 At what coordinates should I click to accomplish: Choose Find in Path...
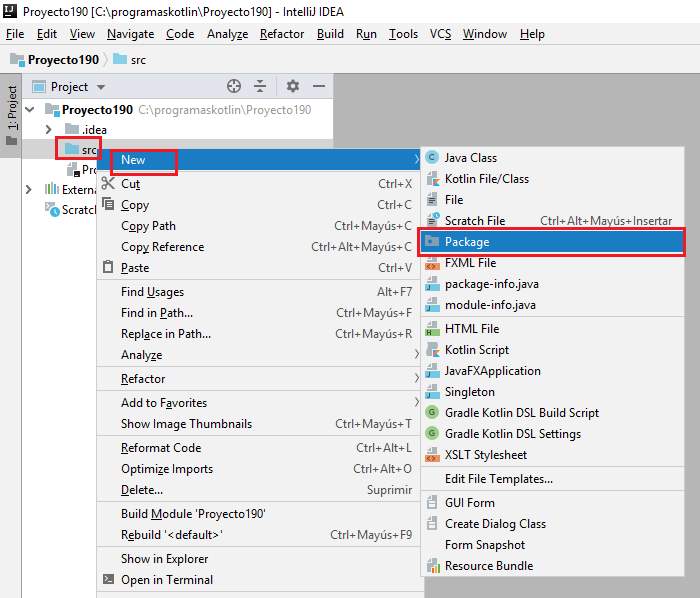point(258,312)
